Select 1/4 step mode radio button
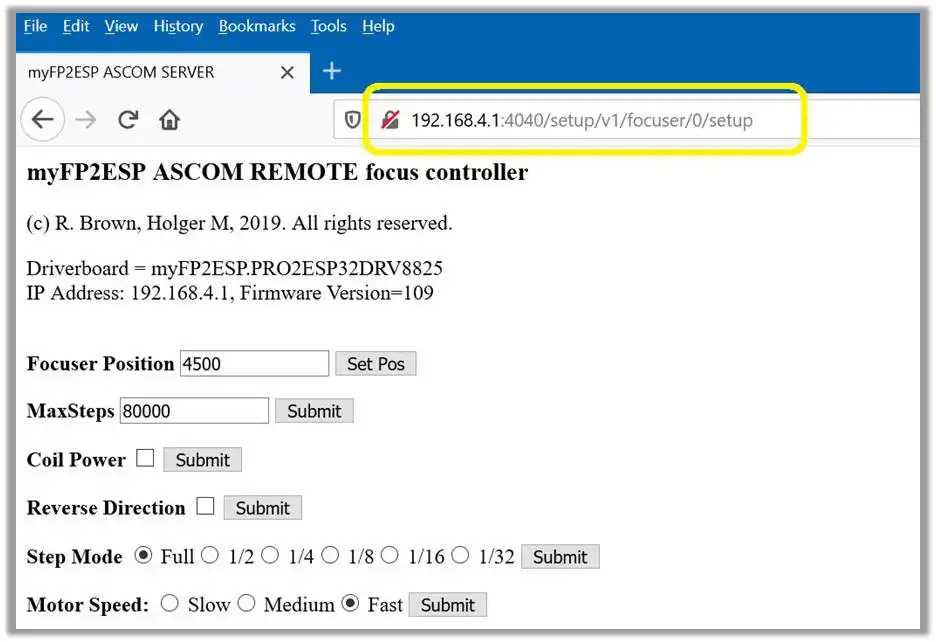The width and height of the screenshot is (936, 642). pos(270,555)
